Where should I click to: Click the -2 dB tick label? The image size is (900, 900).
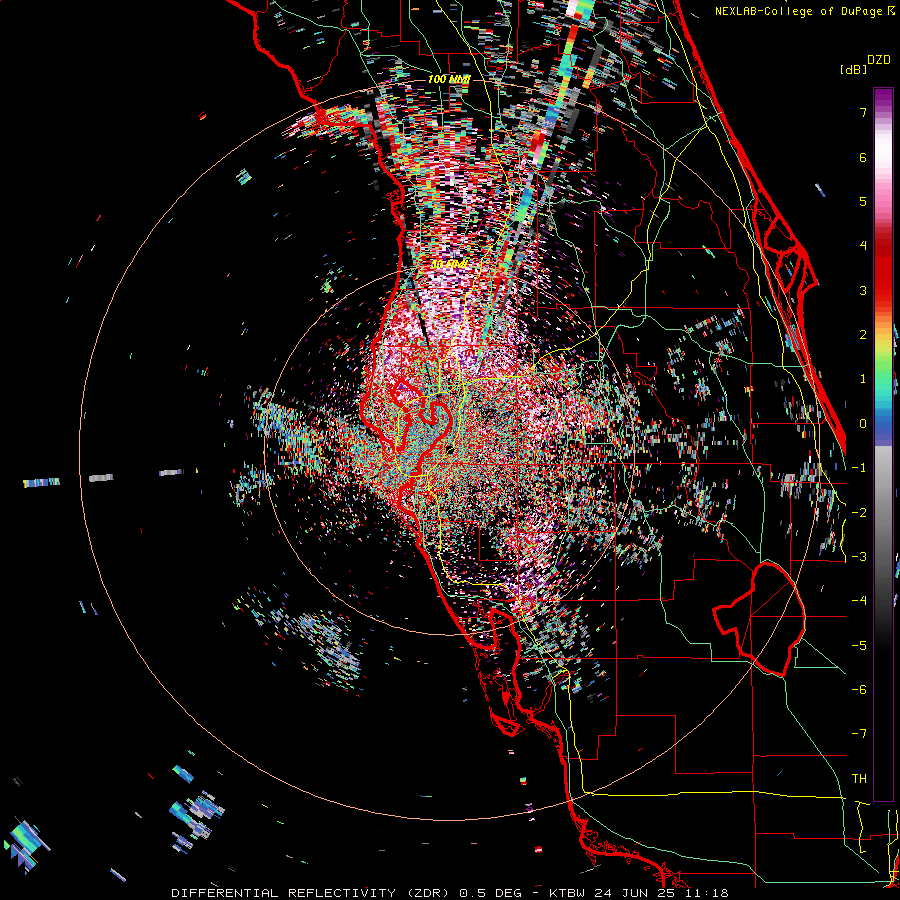coord(859,513)
